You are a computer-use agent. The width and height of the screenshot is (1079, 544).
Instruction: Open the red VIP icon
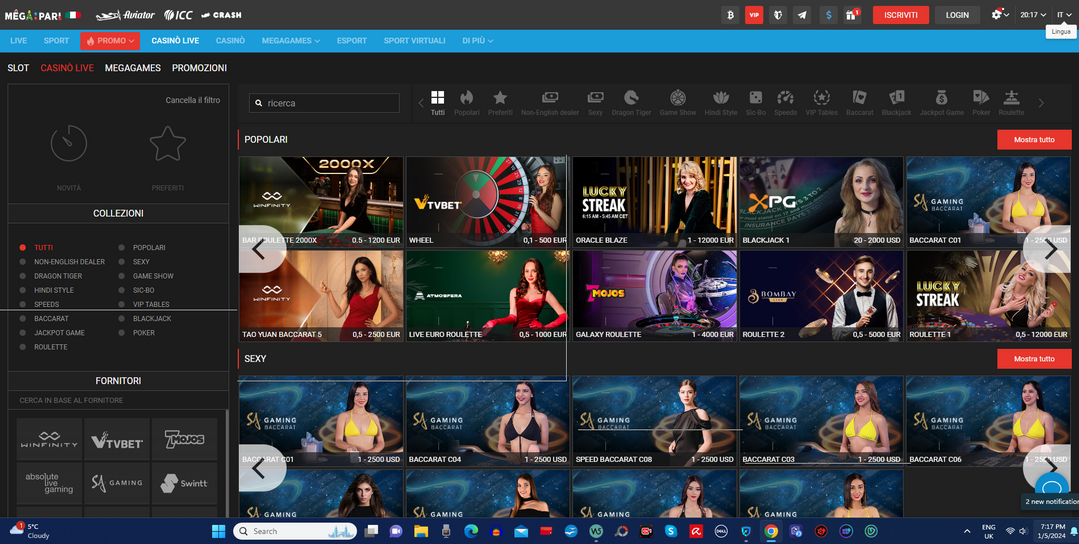(x=754, y=14)
